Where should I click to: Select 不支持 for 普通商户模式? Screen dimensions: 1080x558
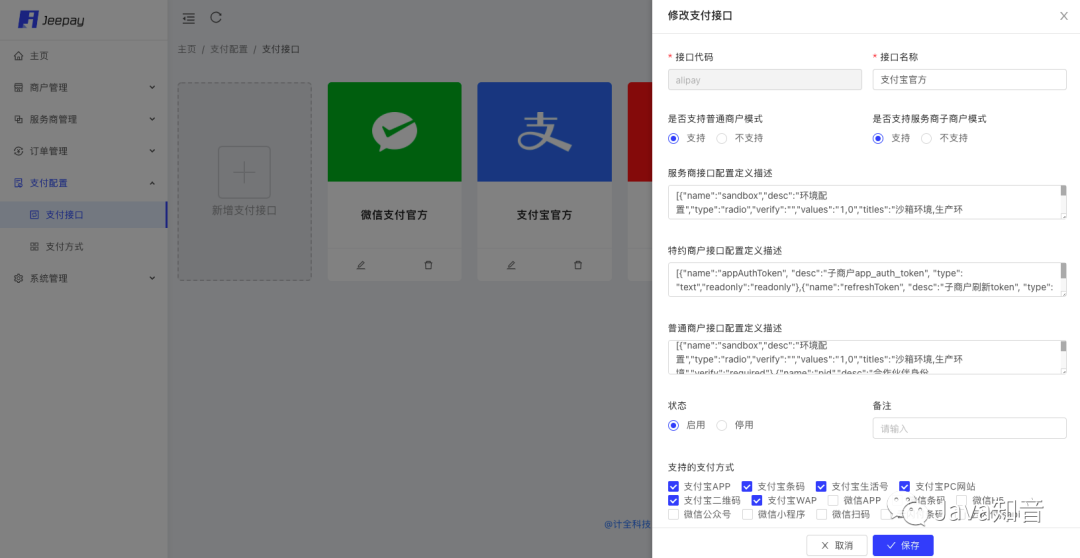tap(722, 138)
